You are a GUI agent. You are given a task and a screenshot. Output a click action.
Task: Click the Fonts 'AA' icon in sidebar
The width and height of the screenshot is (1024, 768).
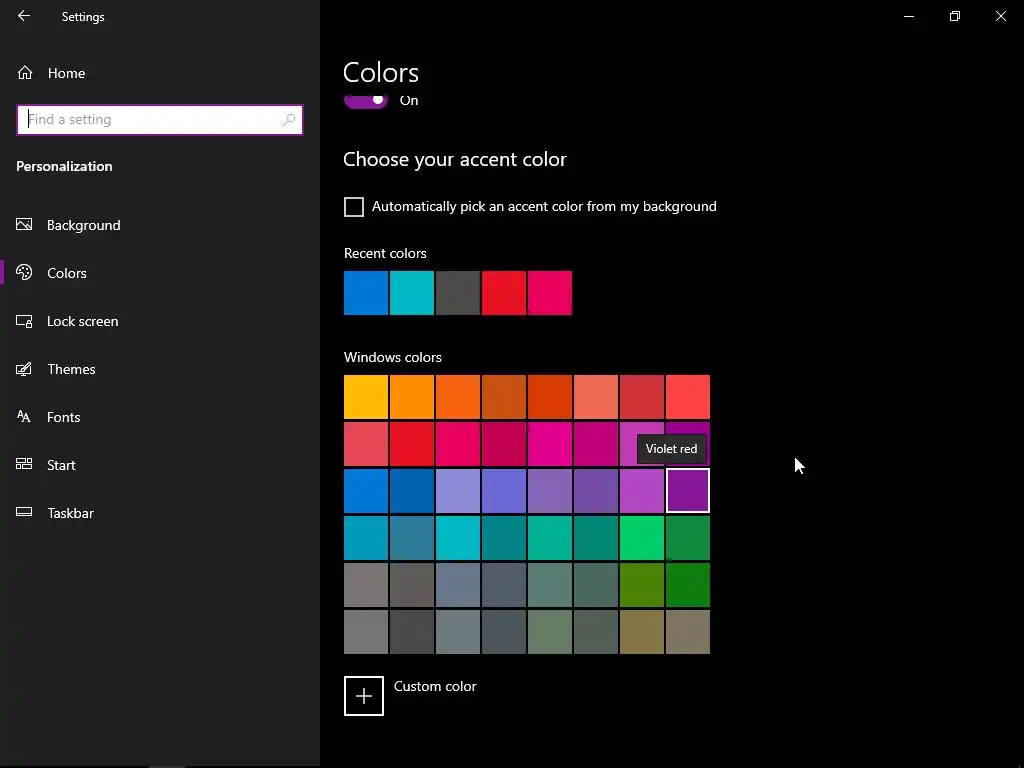point(24,417)
